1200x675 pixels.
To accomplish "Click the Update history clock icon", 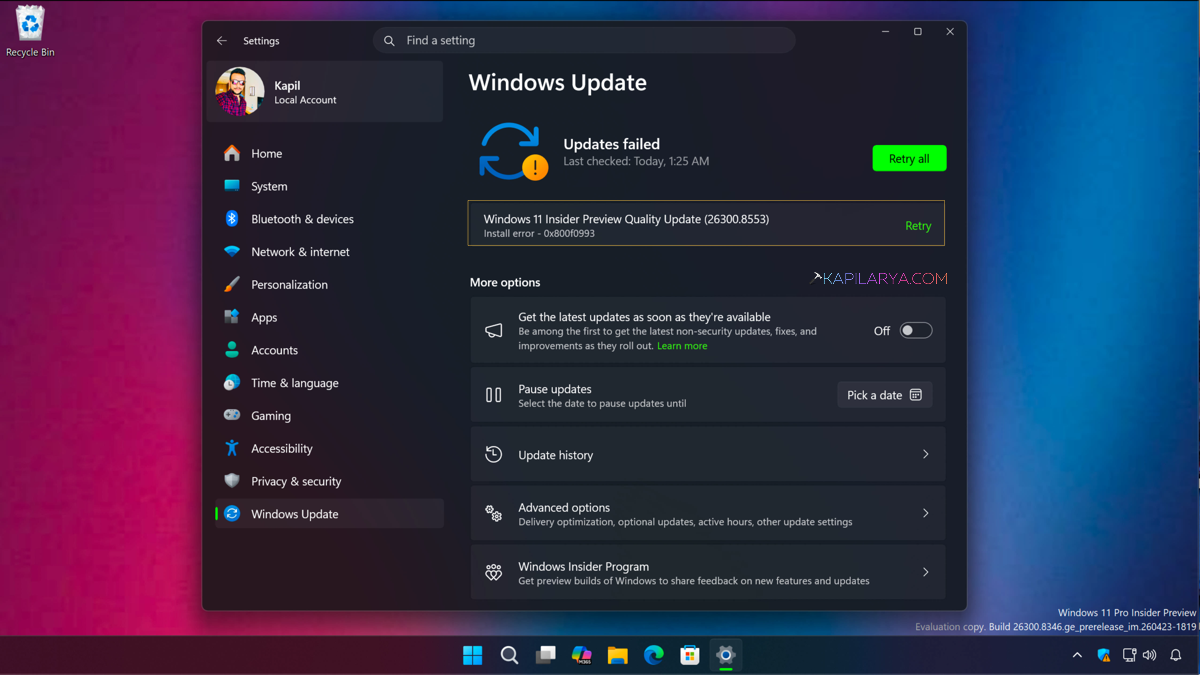I will tap(494, 454).
